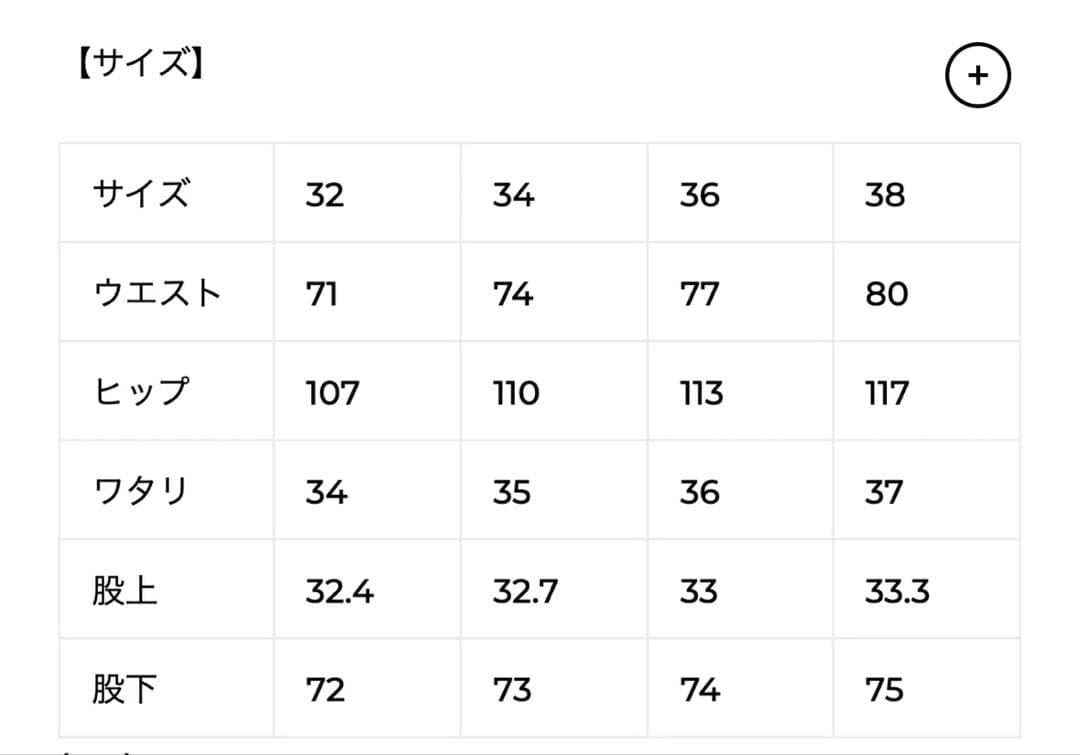Click the ヒップ row label
This screenshot has height=755, width=1080.
pyautogui.click(x=141, y=392)
